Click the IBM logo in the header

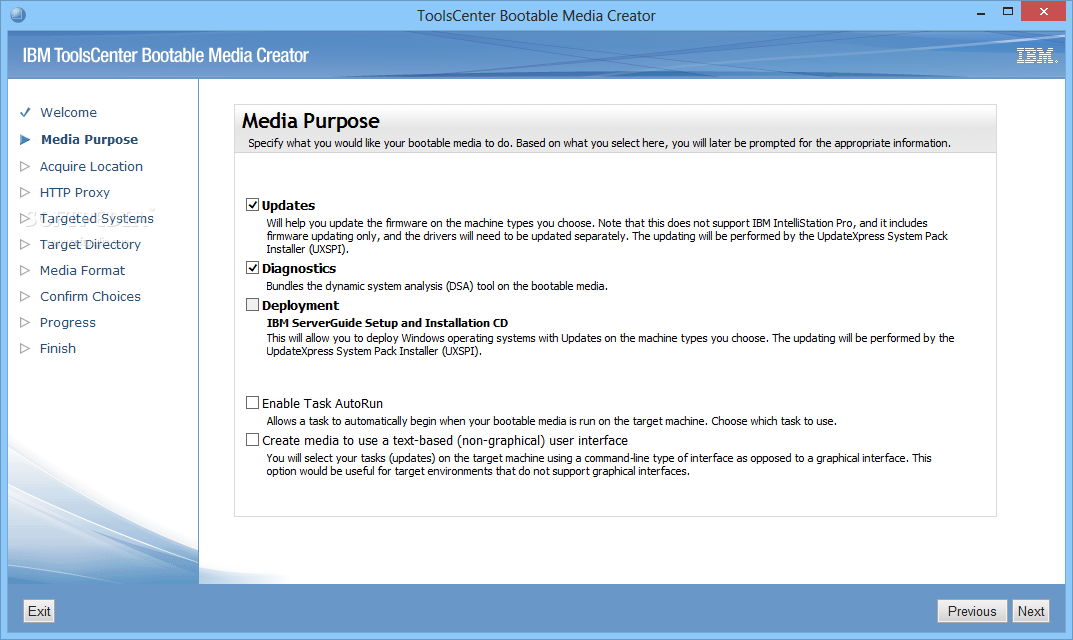[1037, 55]
